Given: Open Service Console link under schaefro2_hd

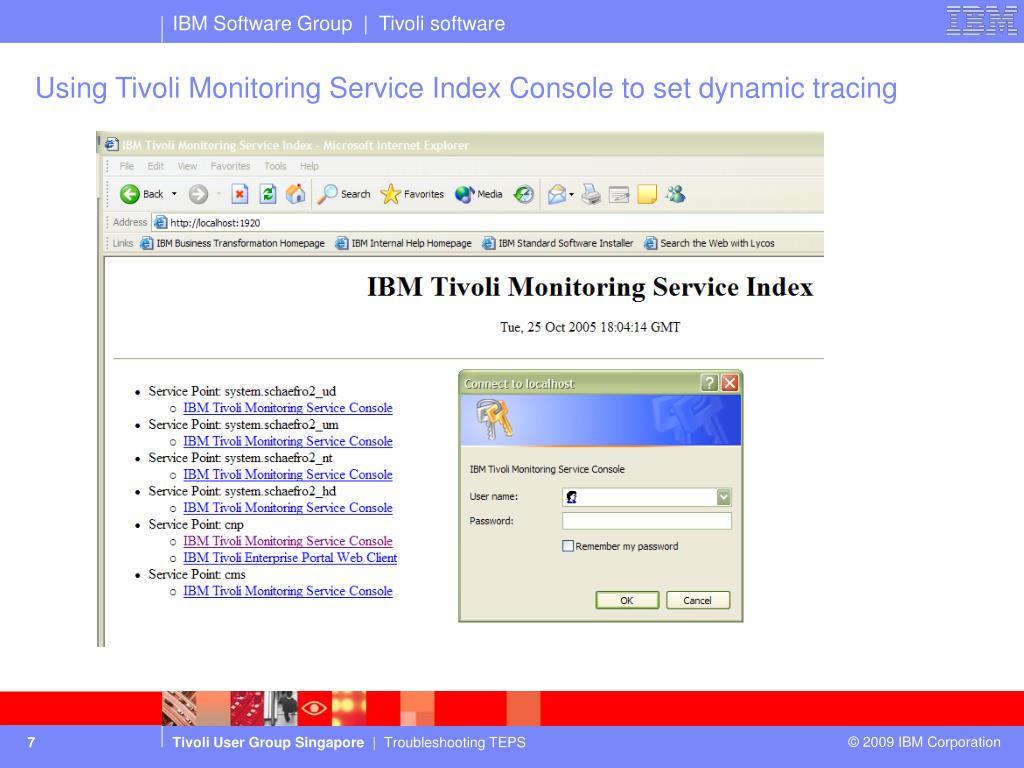Looking at the screenshot, I should [x=288, y=507].
